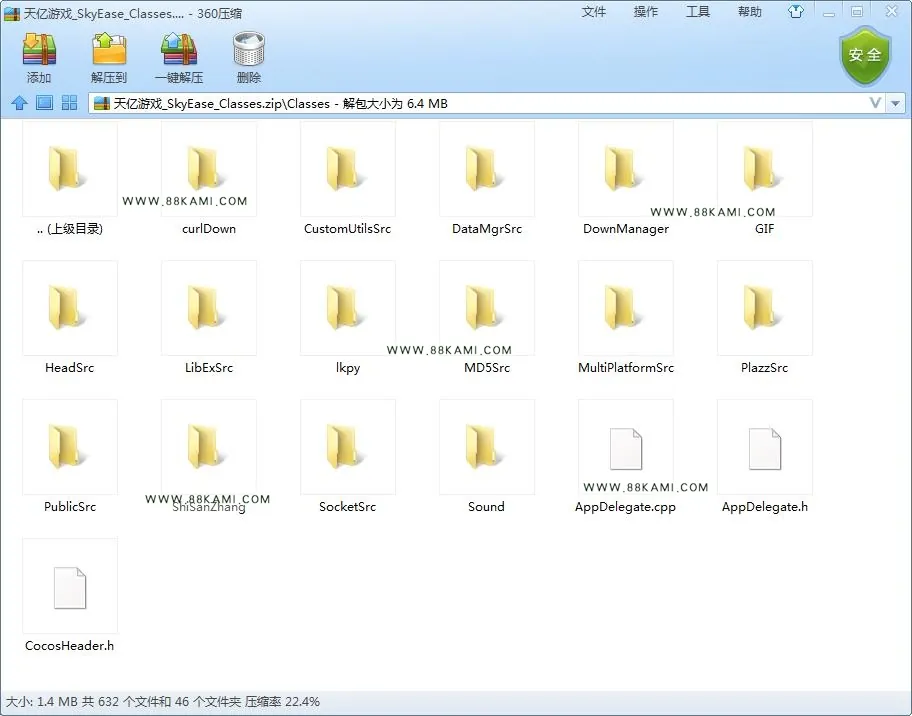Click the green 安全 security shield badge

coord(865,56)
